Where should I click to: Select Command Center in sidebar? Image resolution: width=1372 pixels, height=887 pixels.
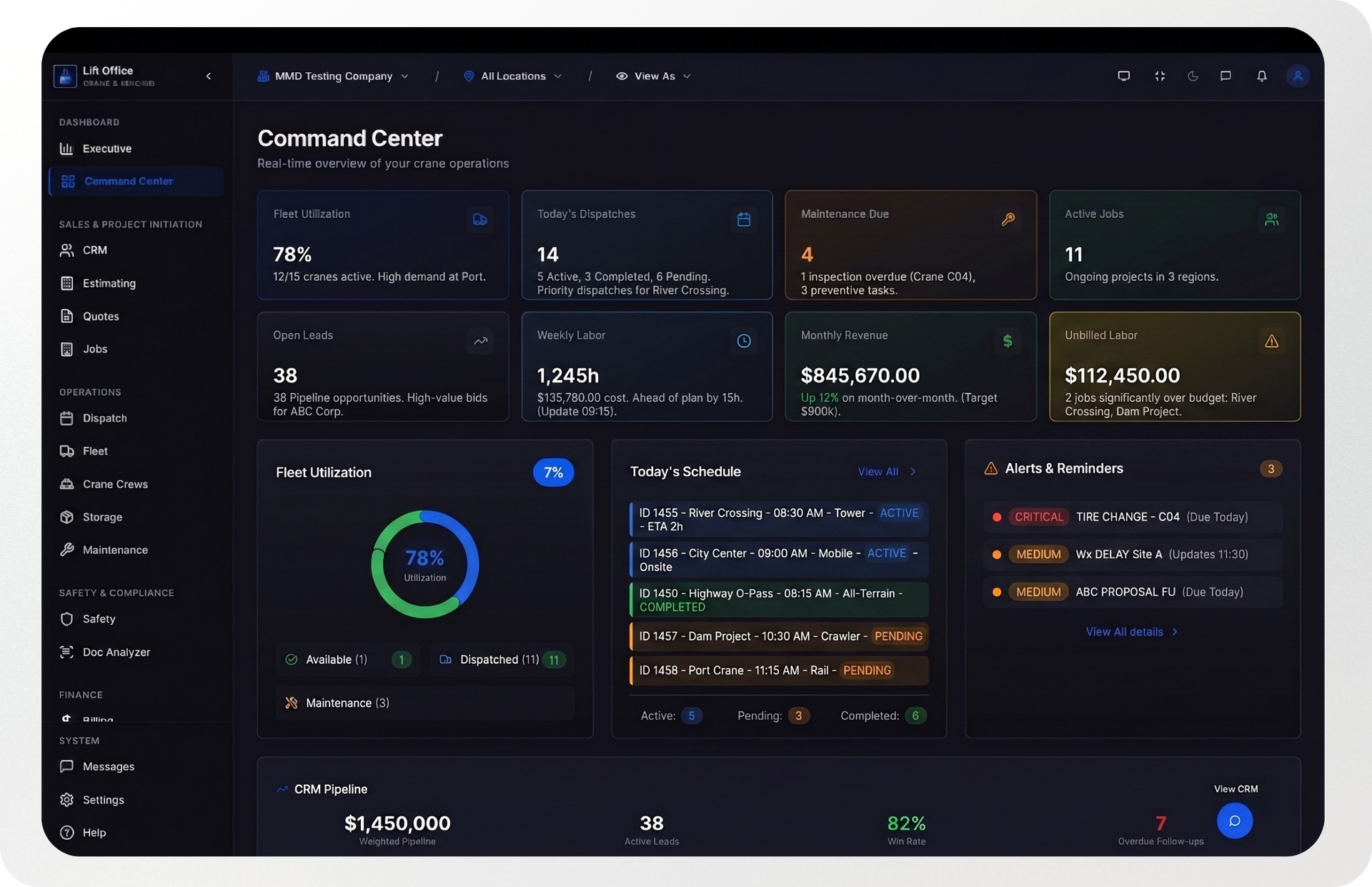tap(136, 181)
